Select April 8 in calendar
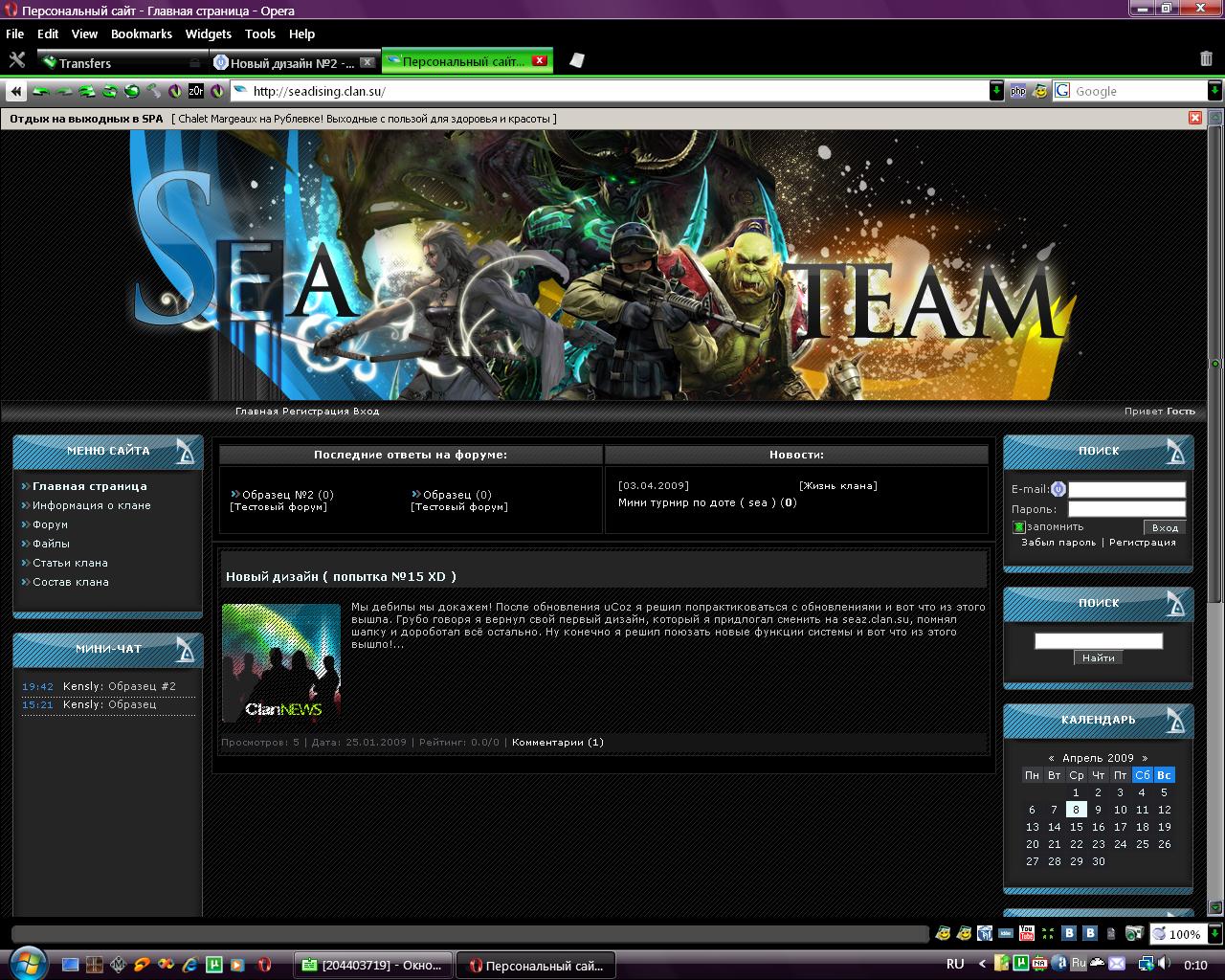Image resolution: width=1225 pixels, height=980 pixels. pos(1076,810)
